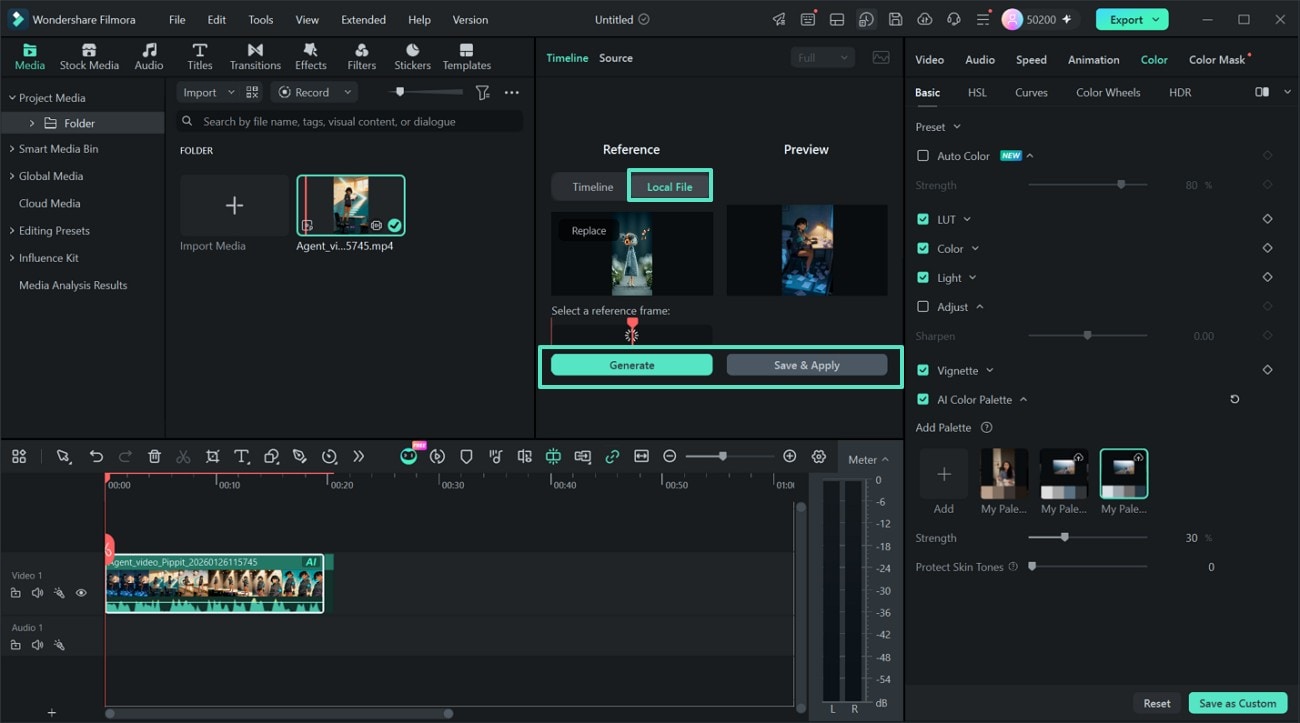The height and width of the screenshot is (723, 1300).
Task: Open the Tools menu
Action: click(x=260, y=19)
